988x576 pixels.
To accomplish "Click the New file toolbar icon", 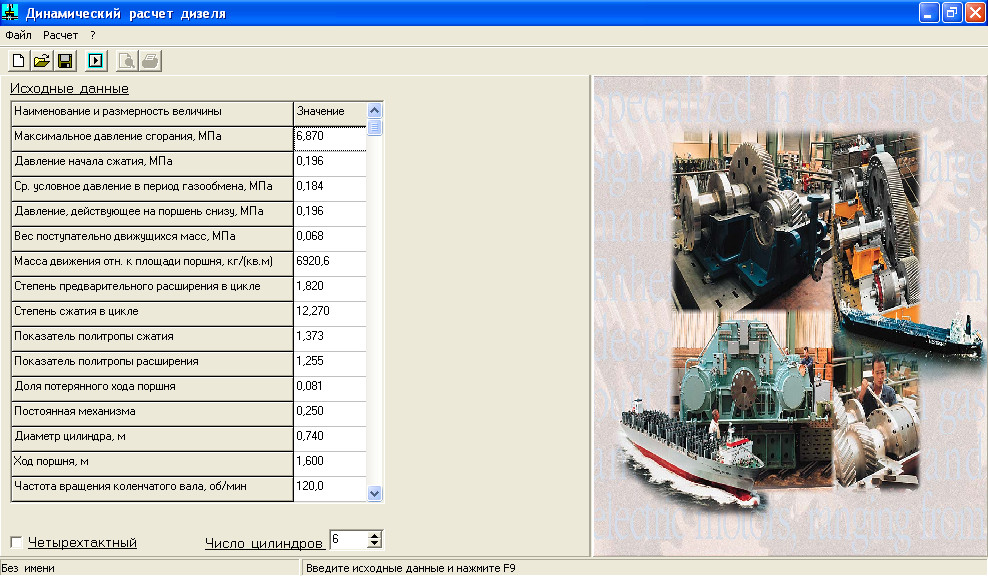I will (x=18, y=61).
